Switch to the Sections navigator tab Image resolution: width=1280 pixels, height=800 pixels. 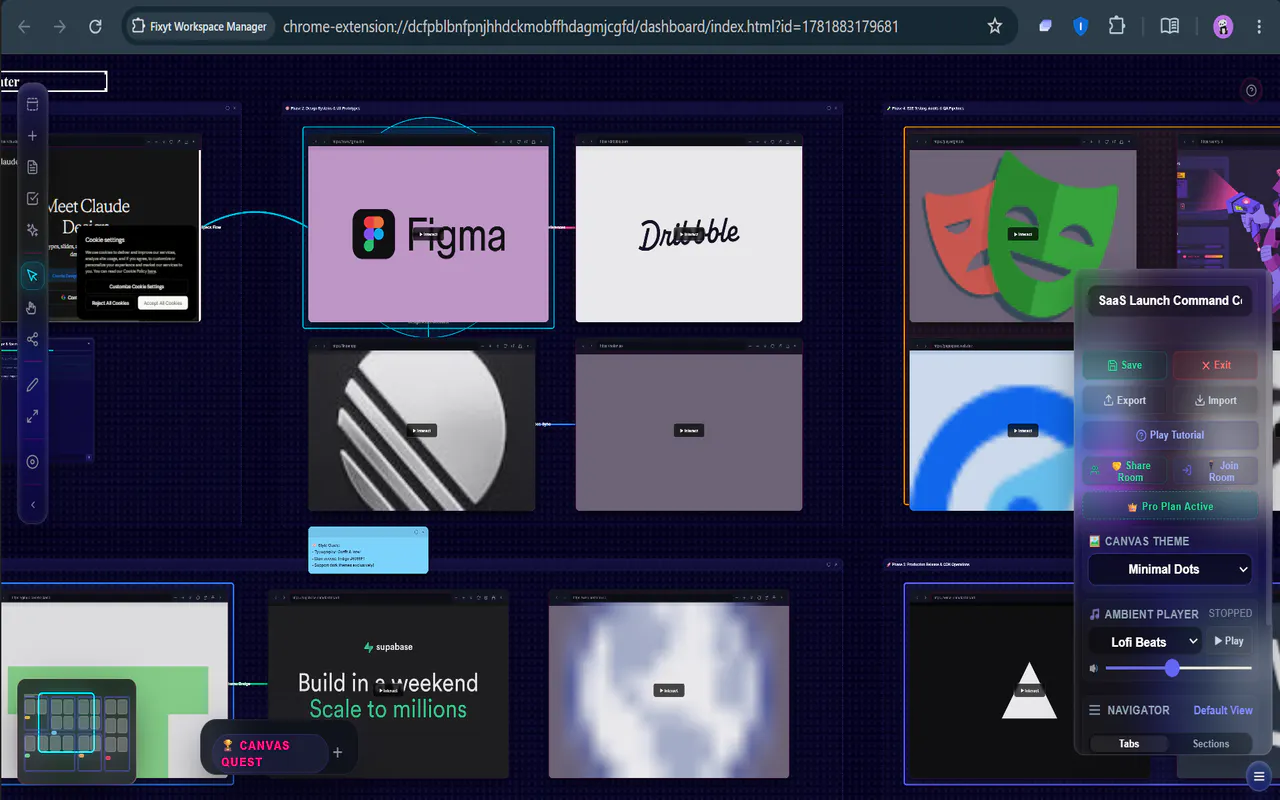pos(1211,744)
